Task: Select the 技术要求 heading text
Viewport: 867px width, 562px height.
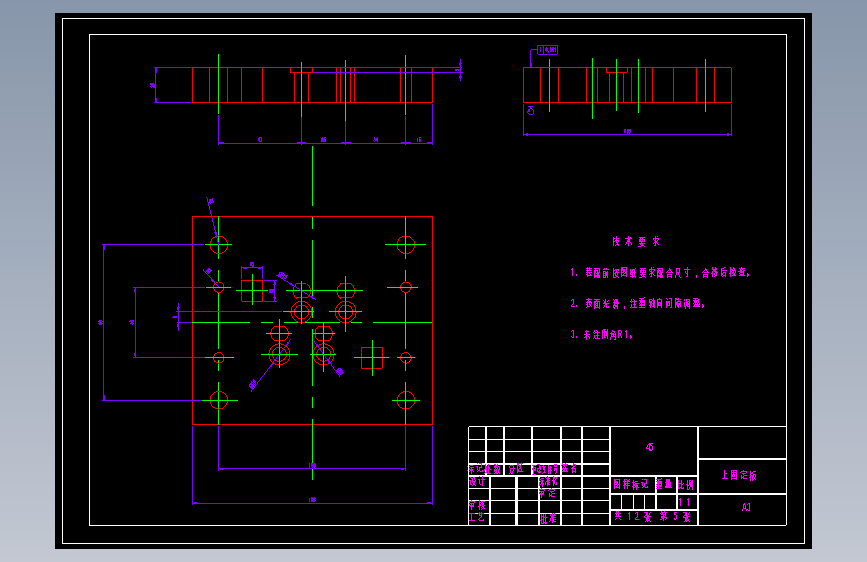Action: [x=636, y=241]
